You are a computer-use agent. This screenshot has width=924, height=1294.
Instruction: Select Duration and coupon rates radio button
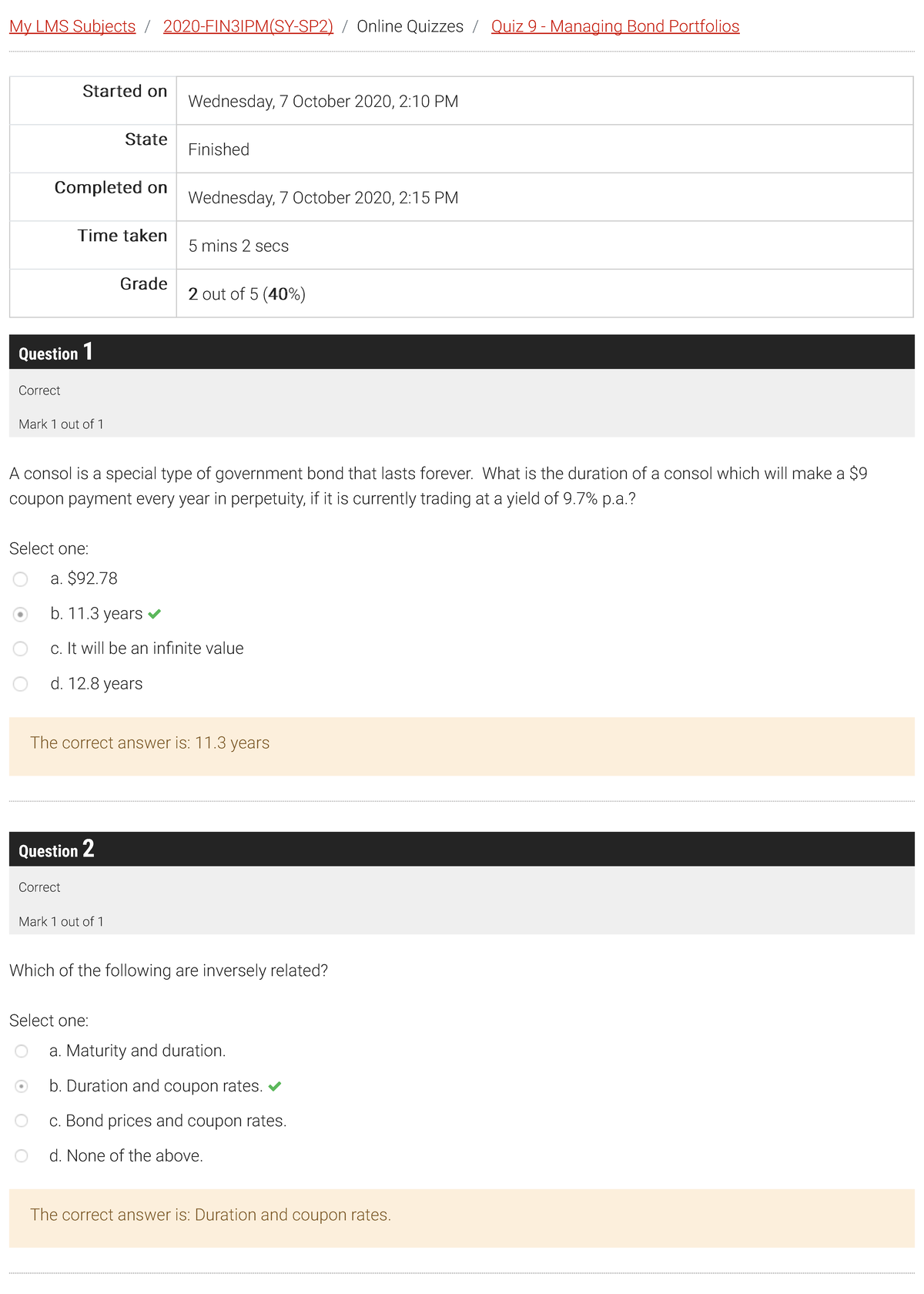click(22, 1086)
